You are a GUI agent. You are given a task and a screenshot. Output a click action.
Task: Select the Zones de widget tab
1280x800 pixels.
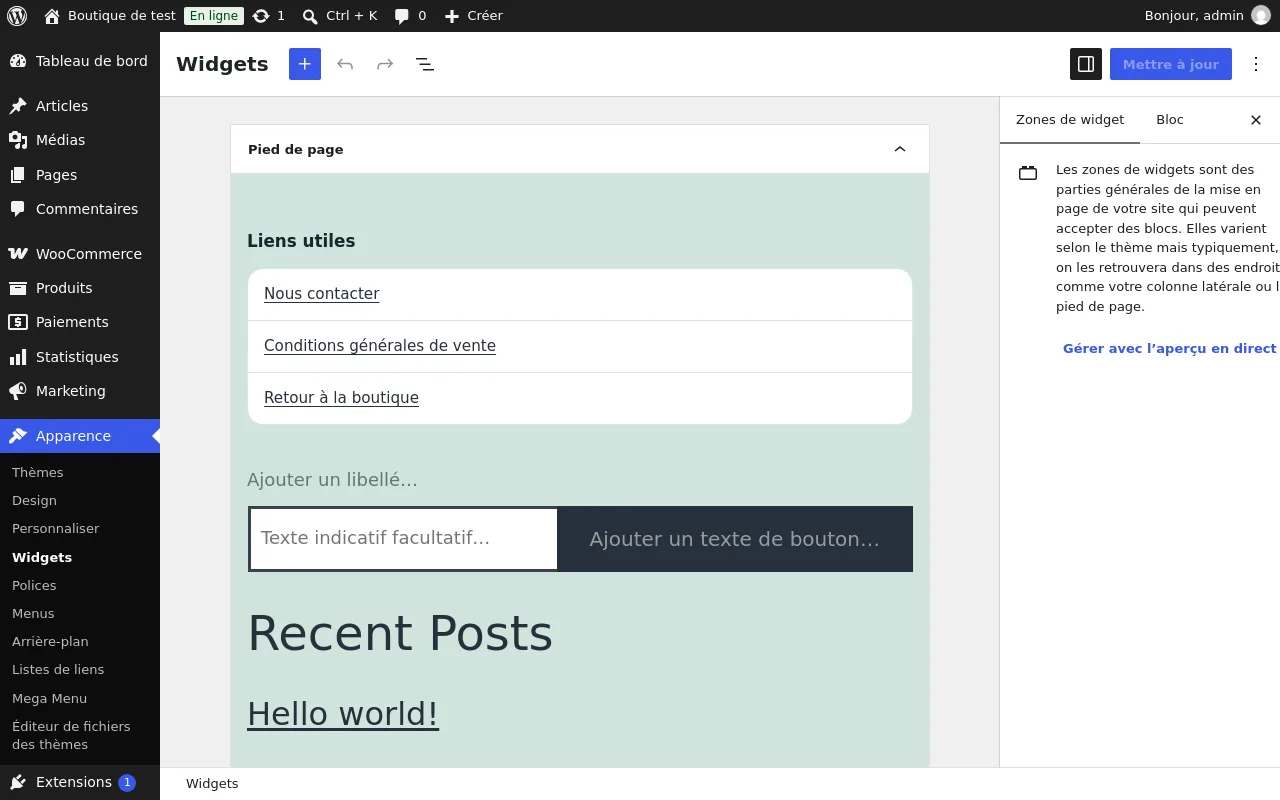pos(1070,120)
